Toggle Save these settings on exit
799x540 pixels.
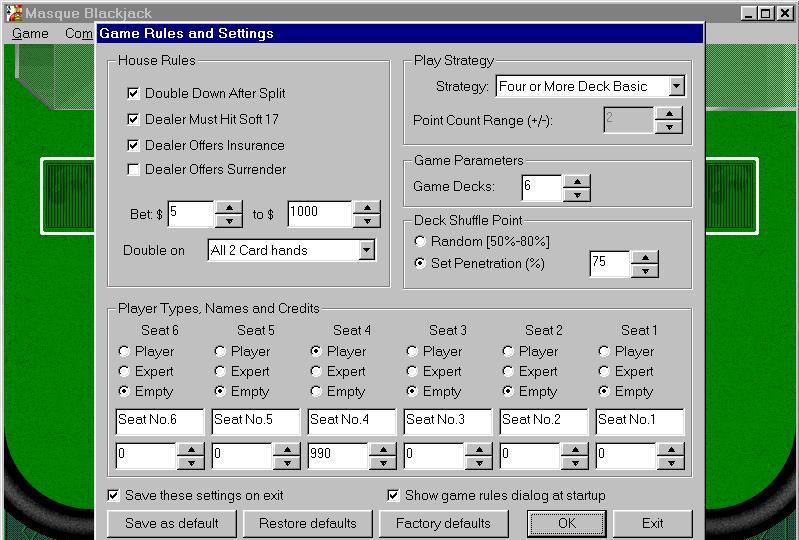pyautogui.click(x=114, y=495)
